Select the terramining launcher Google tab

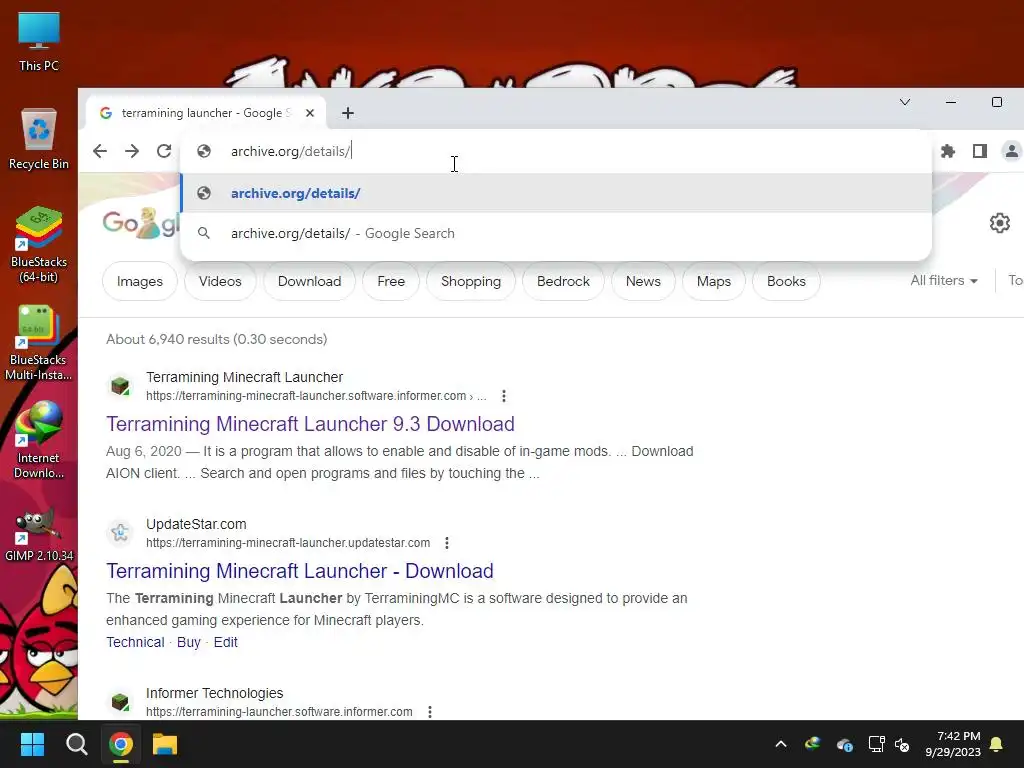click(x=206, y=113)
